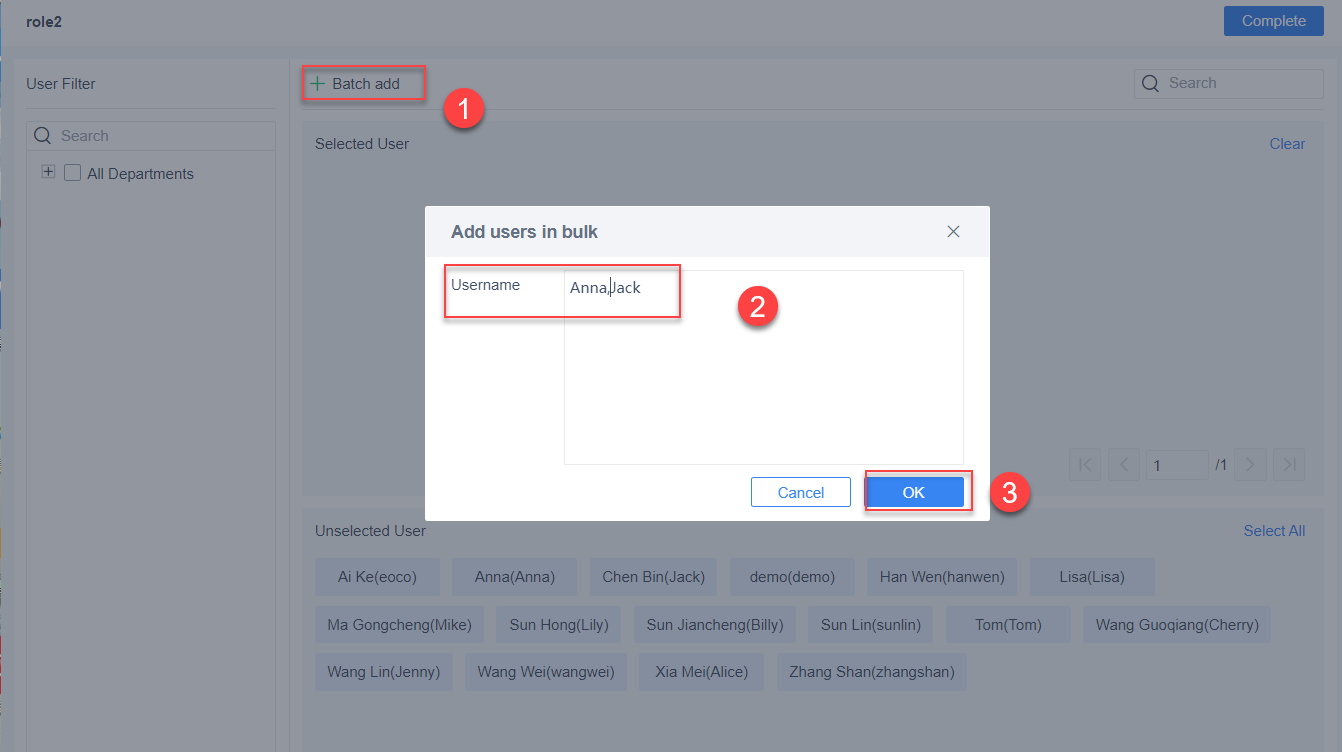Image resolution: width=1342 pixels, height=752 pixels.
Task: Click the previous page arrow icon
Action: [1122, 464]
